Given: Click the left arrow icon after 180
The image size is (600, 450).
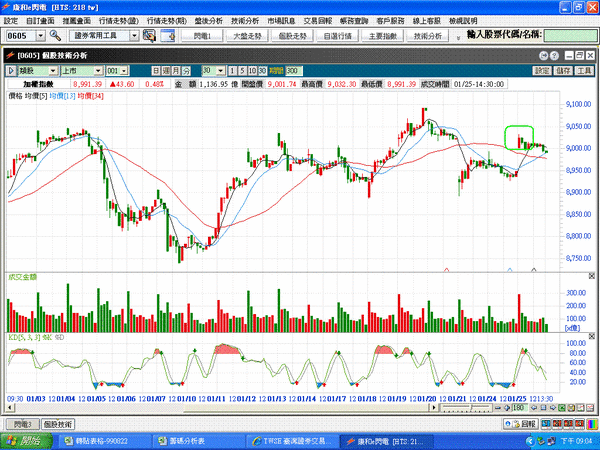Looking at the screenshot, I should (534, 408).
